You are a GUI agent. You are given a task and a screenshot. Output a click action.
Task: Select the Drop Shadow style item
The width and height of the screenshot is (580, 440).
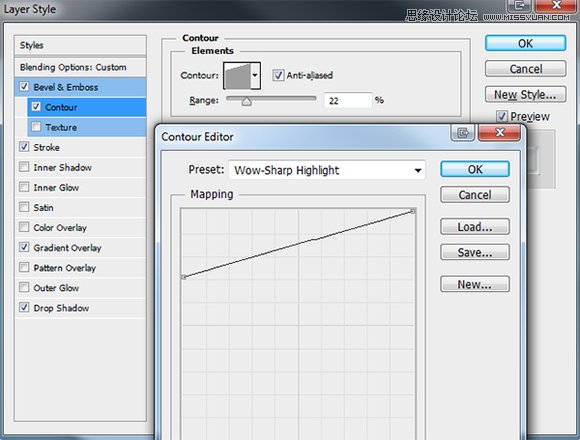(x=61, y=308)
